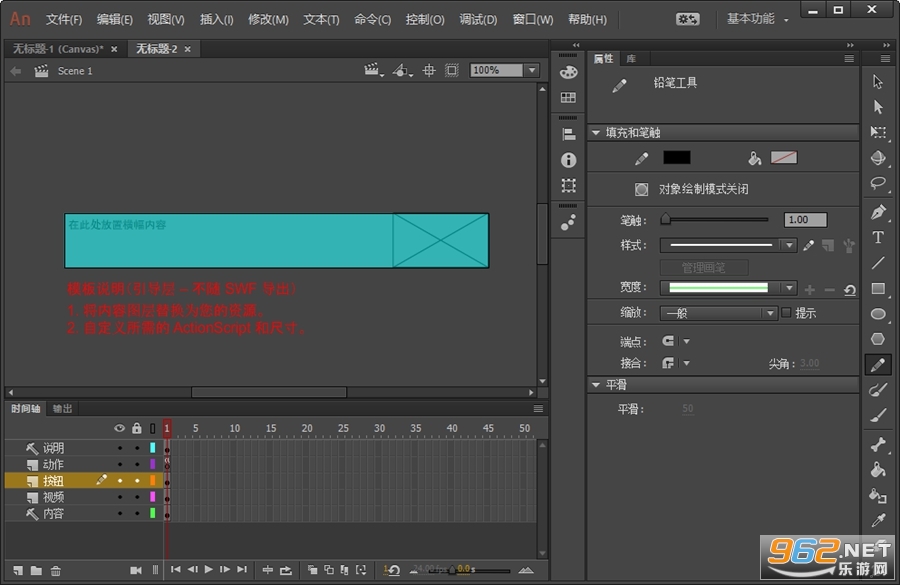Select the Subselection tool

coord(878,107)
